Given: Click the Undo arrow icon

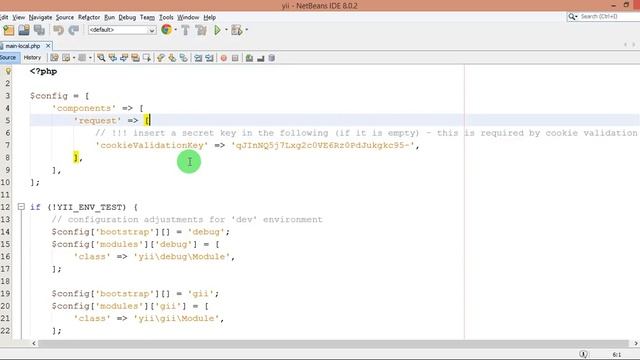Looking at the screenshot, I should point(58,30).
